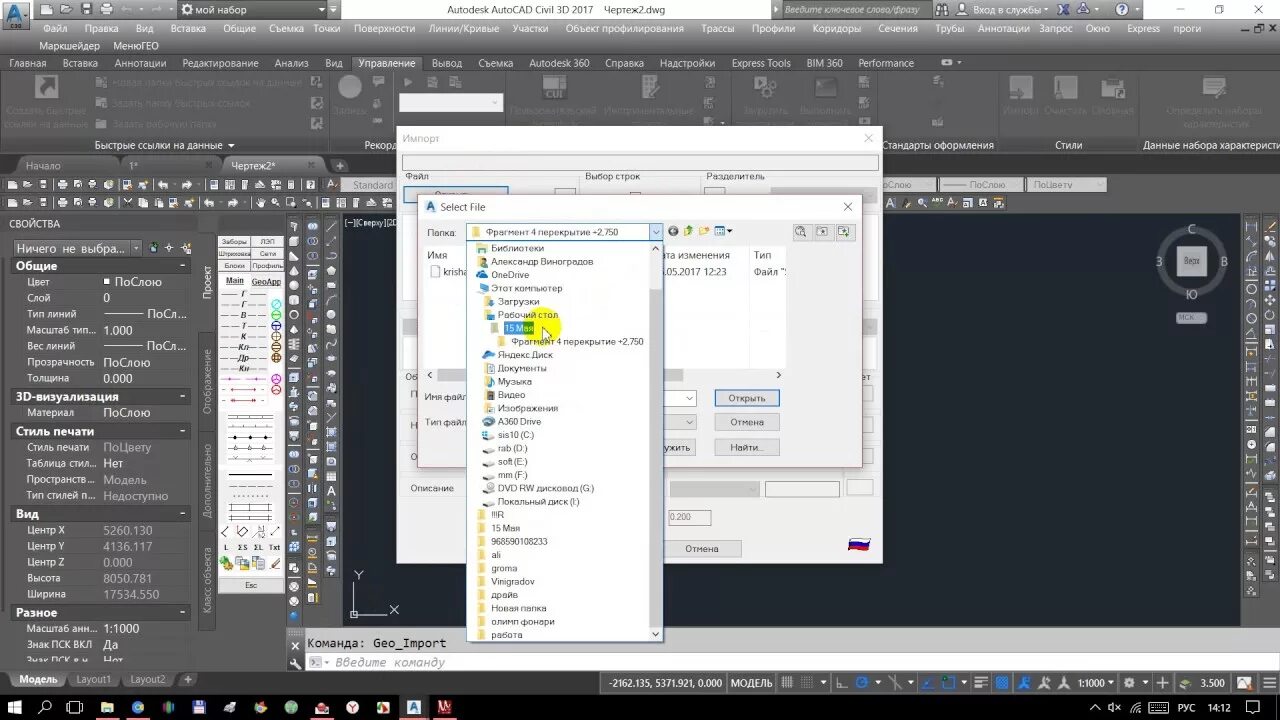Click the Отмена button in Select File
The image size is (1280, 720).
pyautogui.click(x=747, y=422)
